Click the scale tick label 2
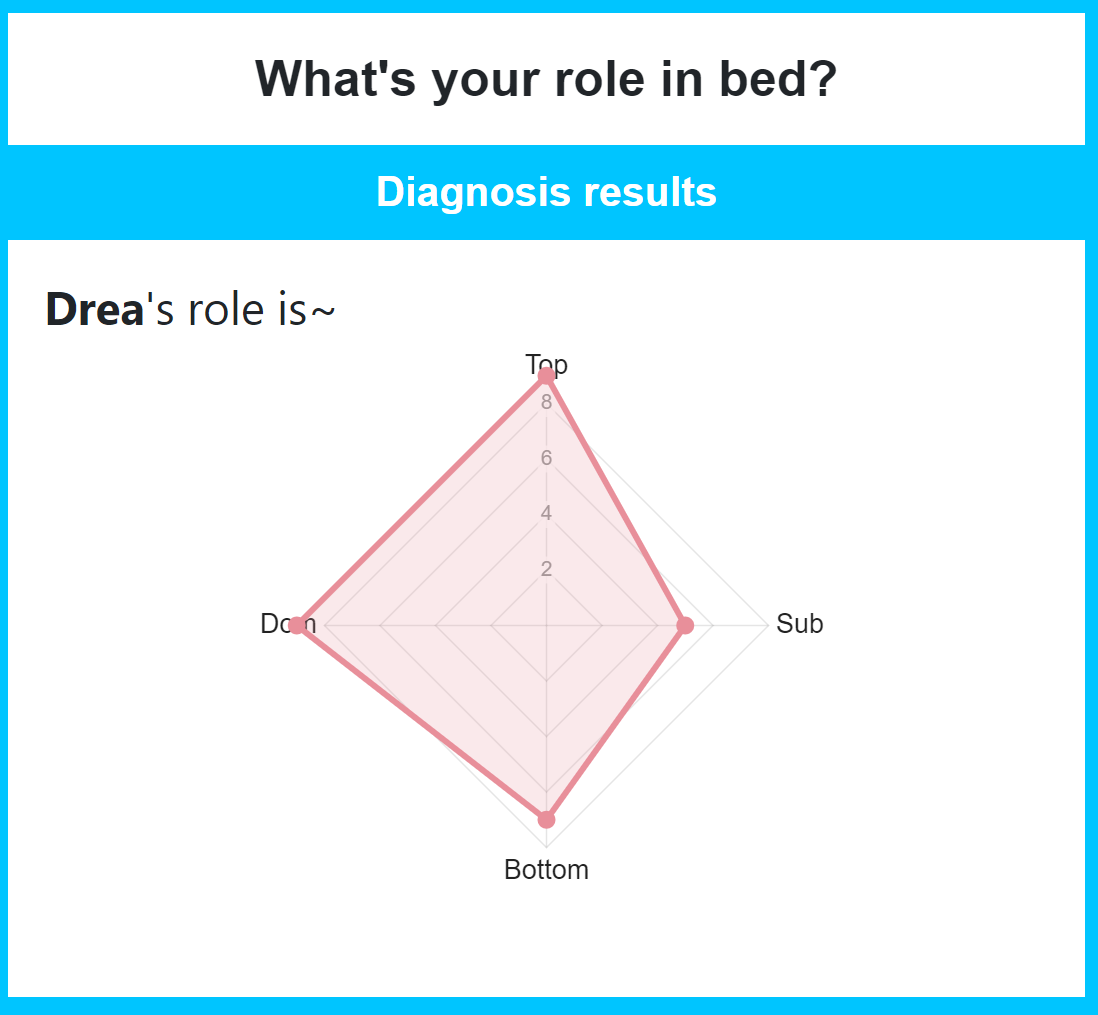This screenshot has height=1015, width=1098. [x=546, y=570]
